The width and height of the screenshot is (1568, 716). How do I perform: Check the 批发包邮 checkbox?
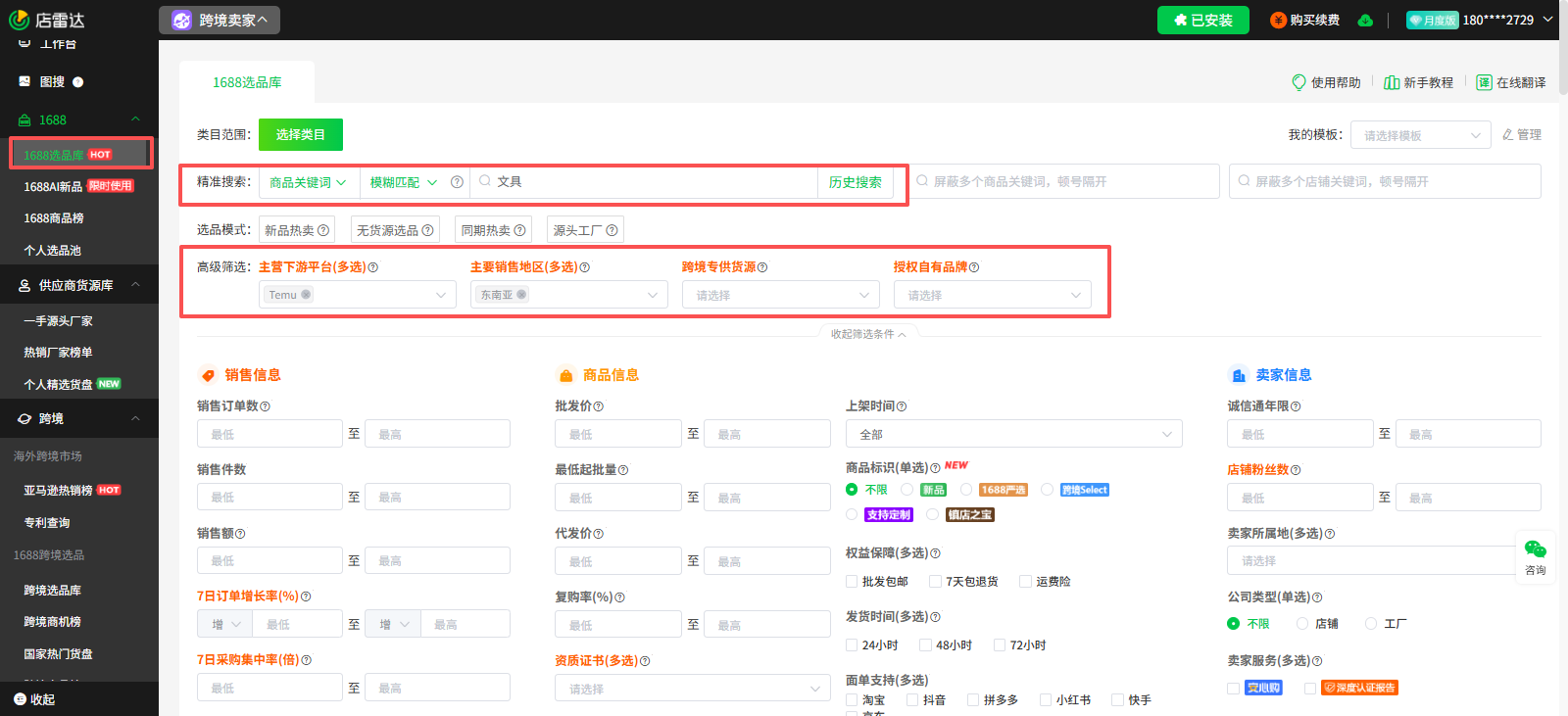[852, 582]
